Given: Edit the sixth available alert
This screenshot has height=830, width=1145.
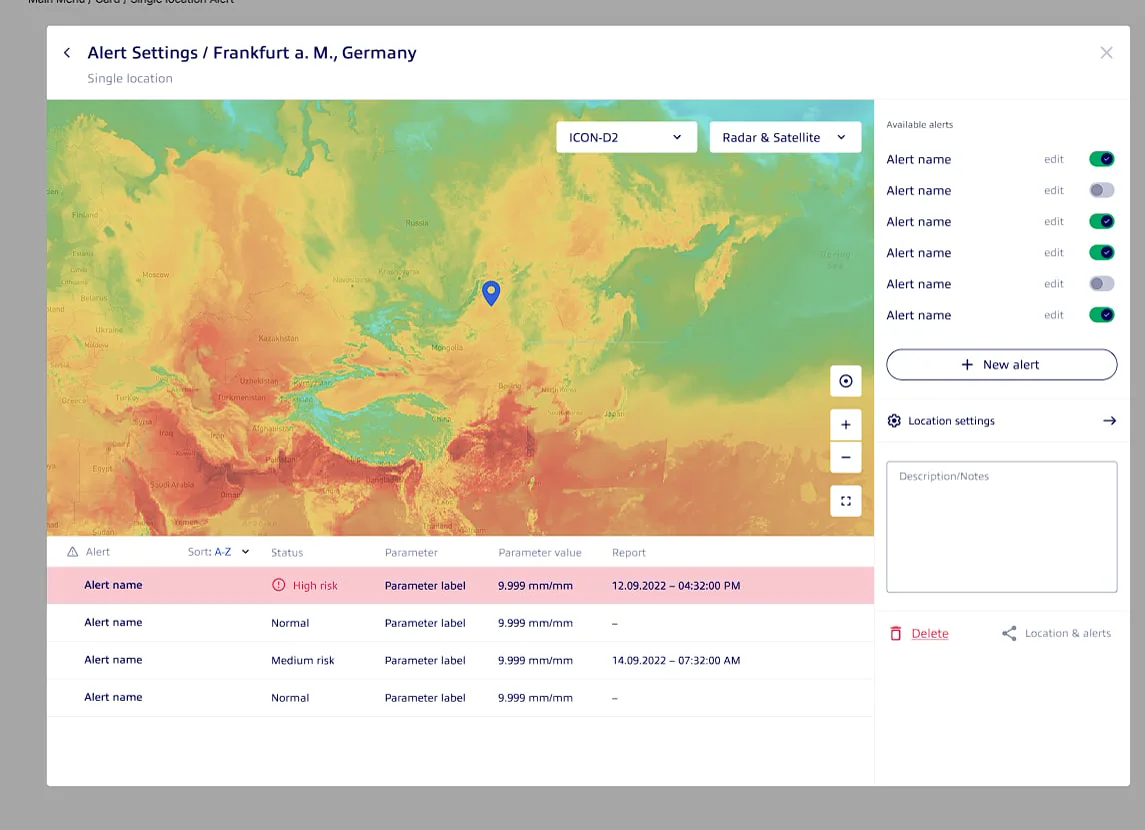Looking at the screenshot, I should click(x=1054, y=315).
